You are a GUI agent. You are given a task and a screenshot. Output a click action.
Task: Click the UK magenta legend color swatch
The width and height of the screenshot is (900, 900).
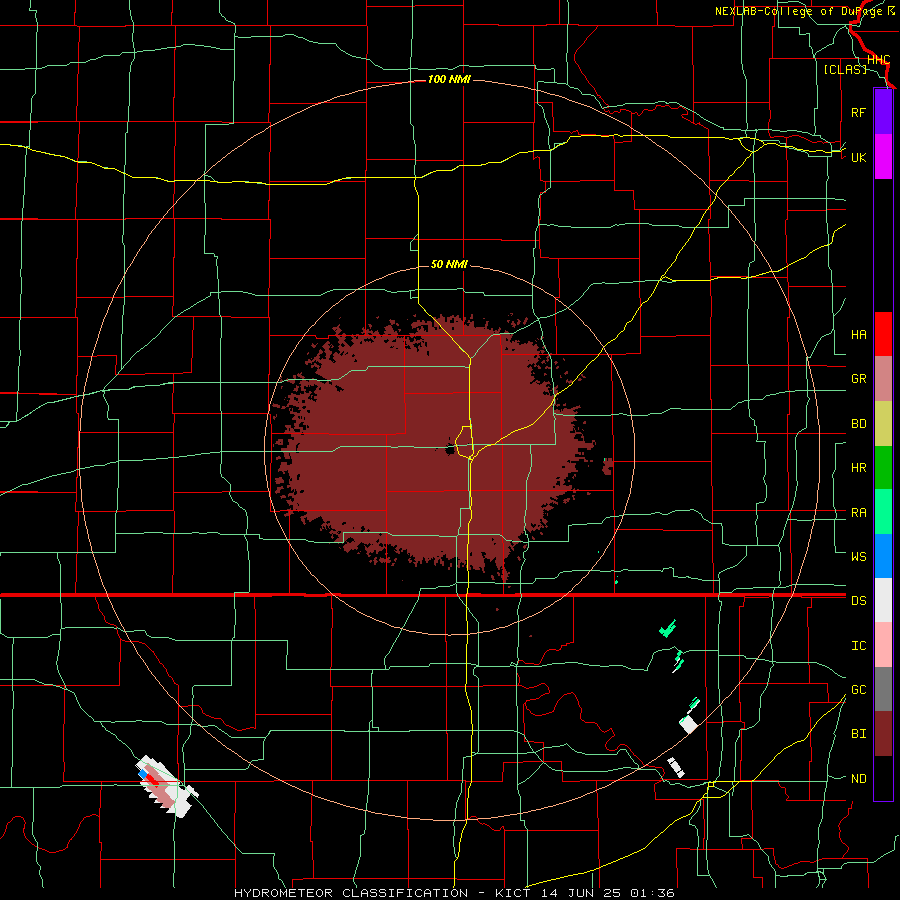click(x=883, y=157)
